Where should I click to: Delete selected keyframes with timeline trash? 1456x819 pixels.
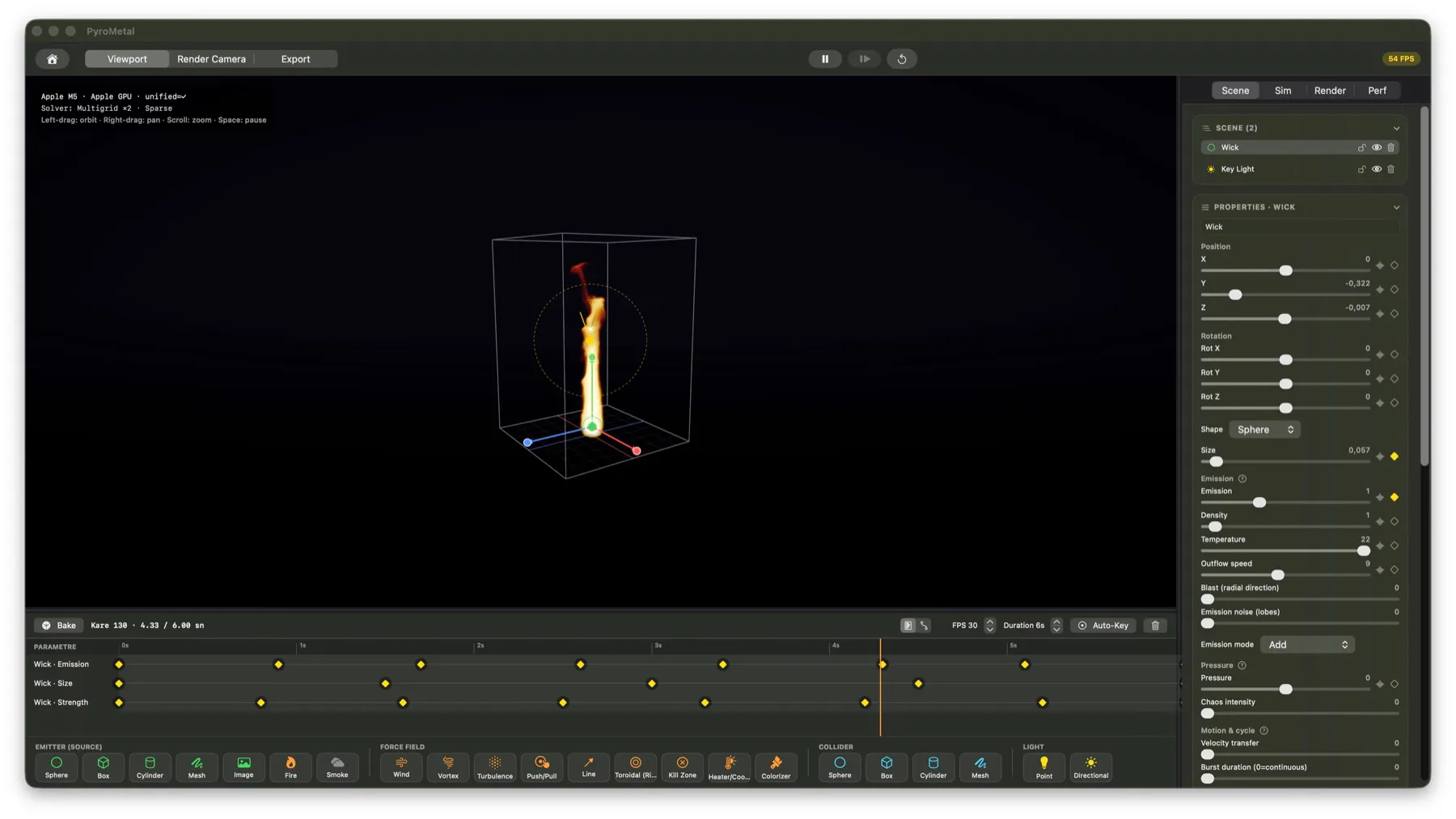[x=1155, y=626]
